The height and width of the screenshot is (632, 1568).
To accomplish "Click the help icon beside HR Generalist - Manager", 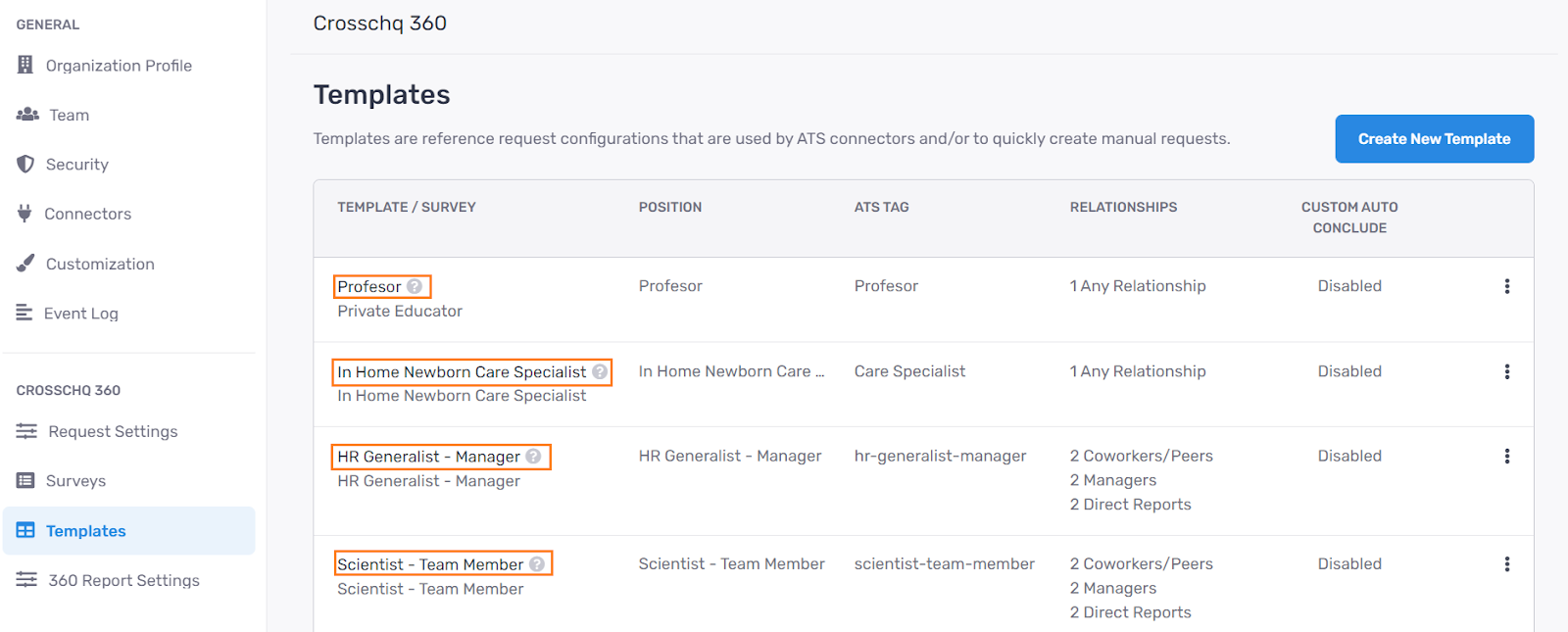I will click(x=534, y=456).
